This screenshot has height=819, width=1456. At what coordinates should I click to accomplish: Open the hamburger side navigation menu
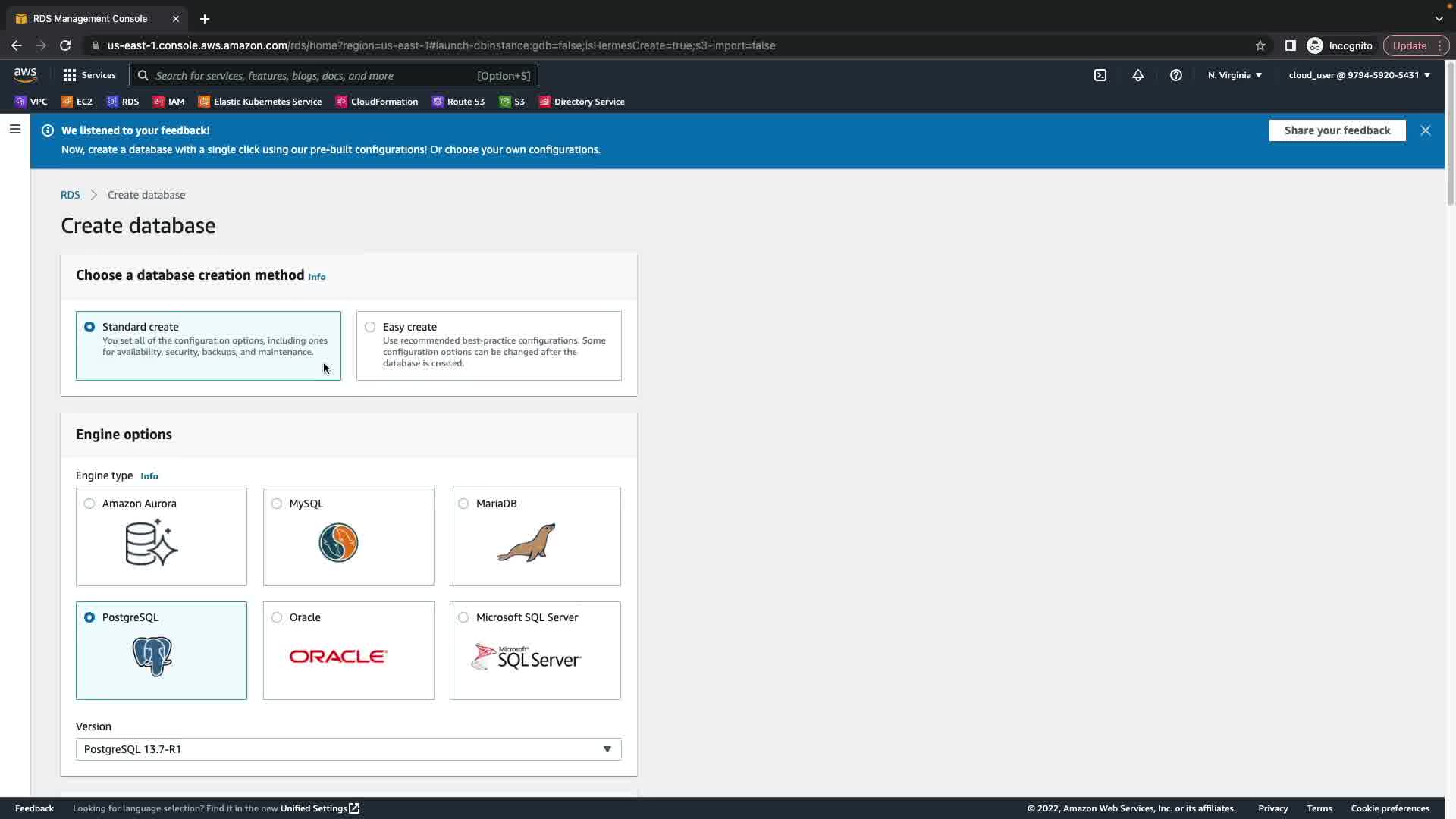[x=14, y=129]
